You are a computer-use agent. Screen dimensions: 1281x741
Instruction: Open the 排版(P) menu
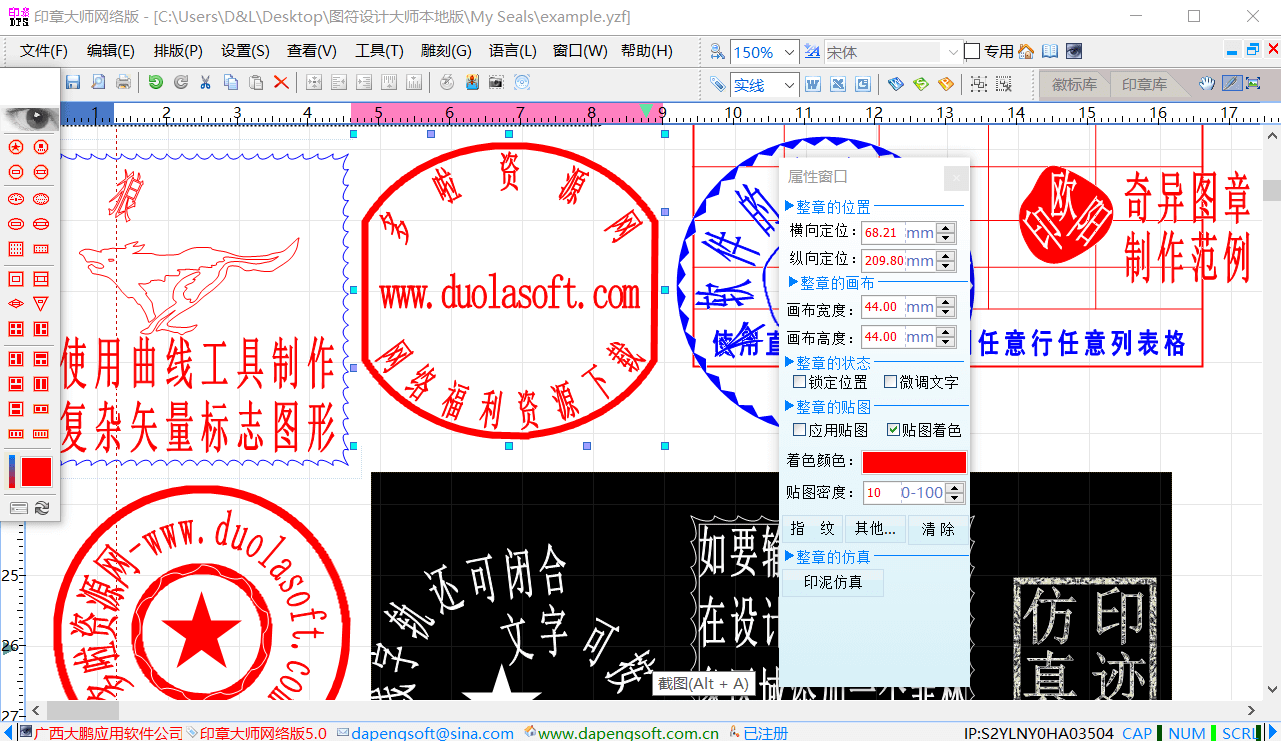coord(178,51)
